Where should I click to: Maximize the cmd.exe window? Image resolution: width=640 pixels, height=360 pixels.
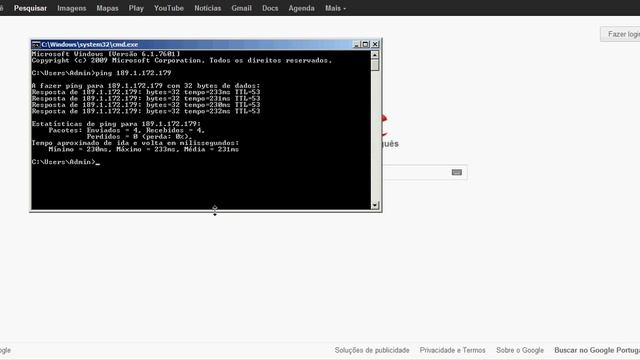point(365,44)
